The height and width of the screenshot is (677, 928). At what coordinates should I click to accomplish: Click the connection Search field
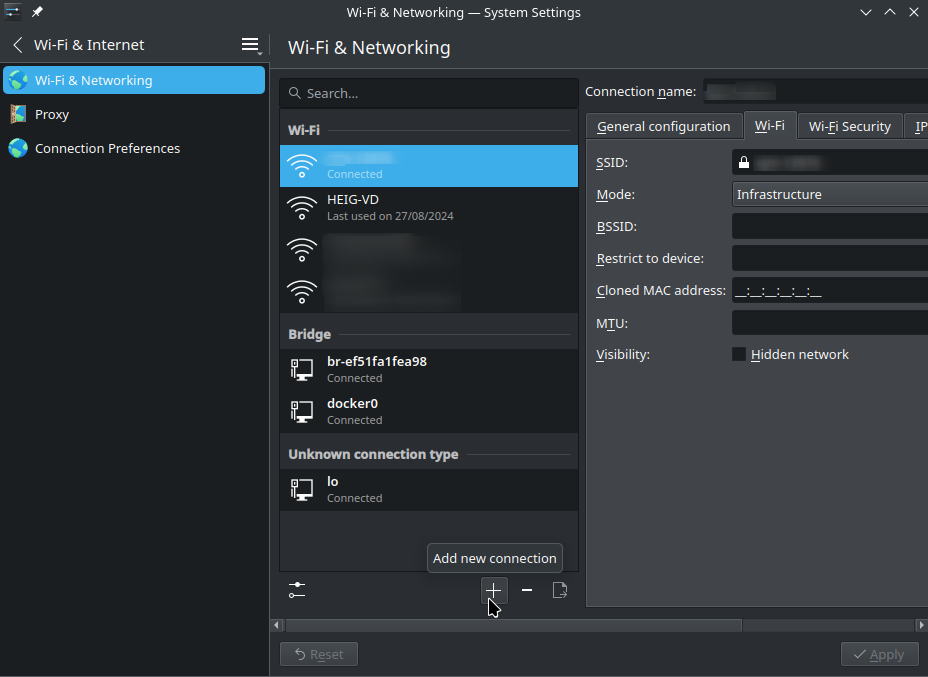[x=430, y=93]
